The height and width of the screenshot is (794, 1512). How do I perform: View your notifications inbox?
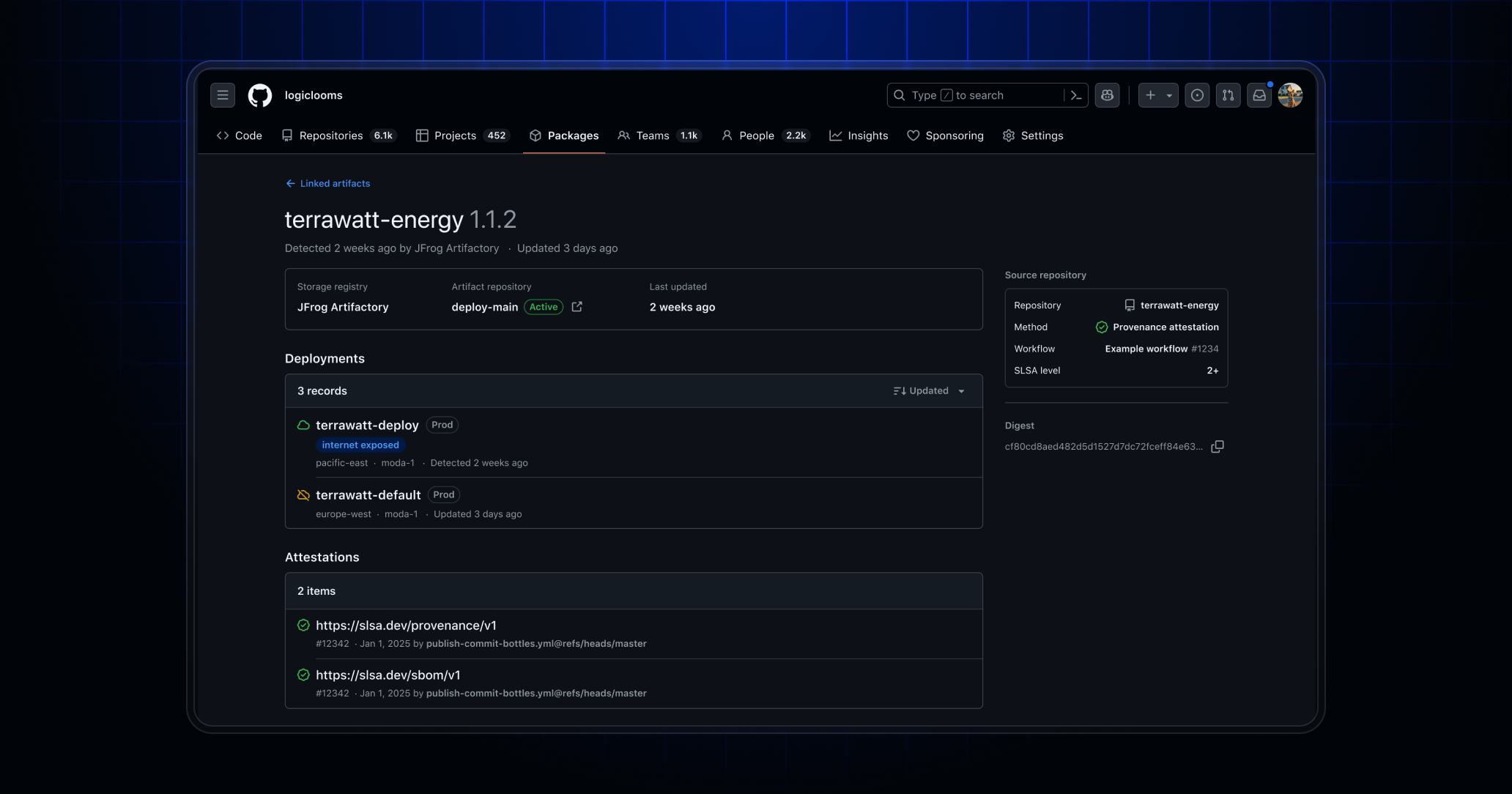tap(1259, 95)
